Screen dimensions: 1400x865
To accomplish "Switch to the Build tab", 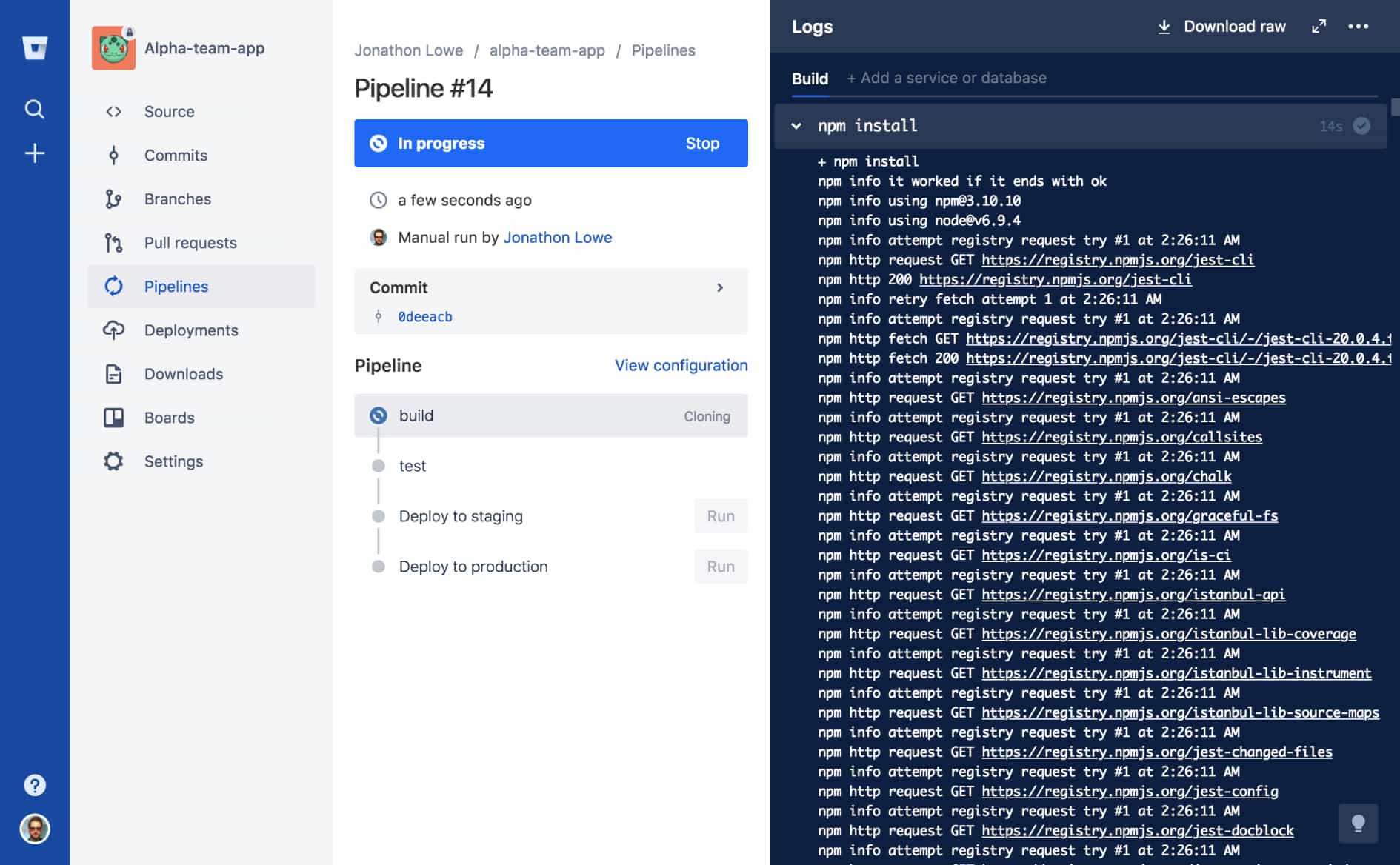I will click(810, 78).
